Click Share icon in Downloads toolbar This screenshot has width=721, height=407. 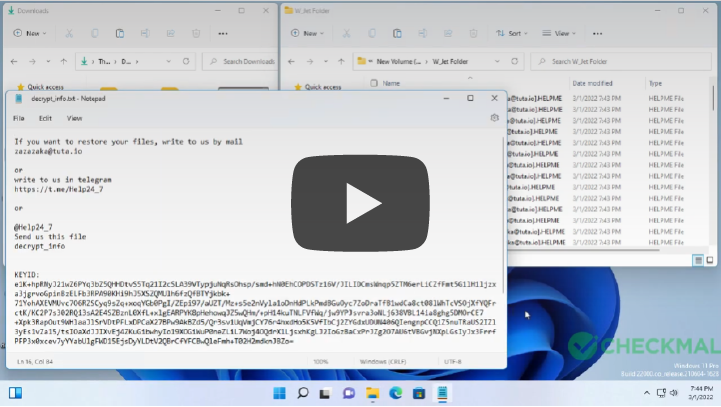click(x=171, y=33)
